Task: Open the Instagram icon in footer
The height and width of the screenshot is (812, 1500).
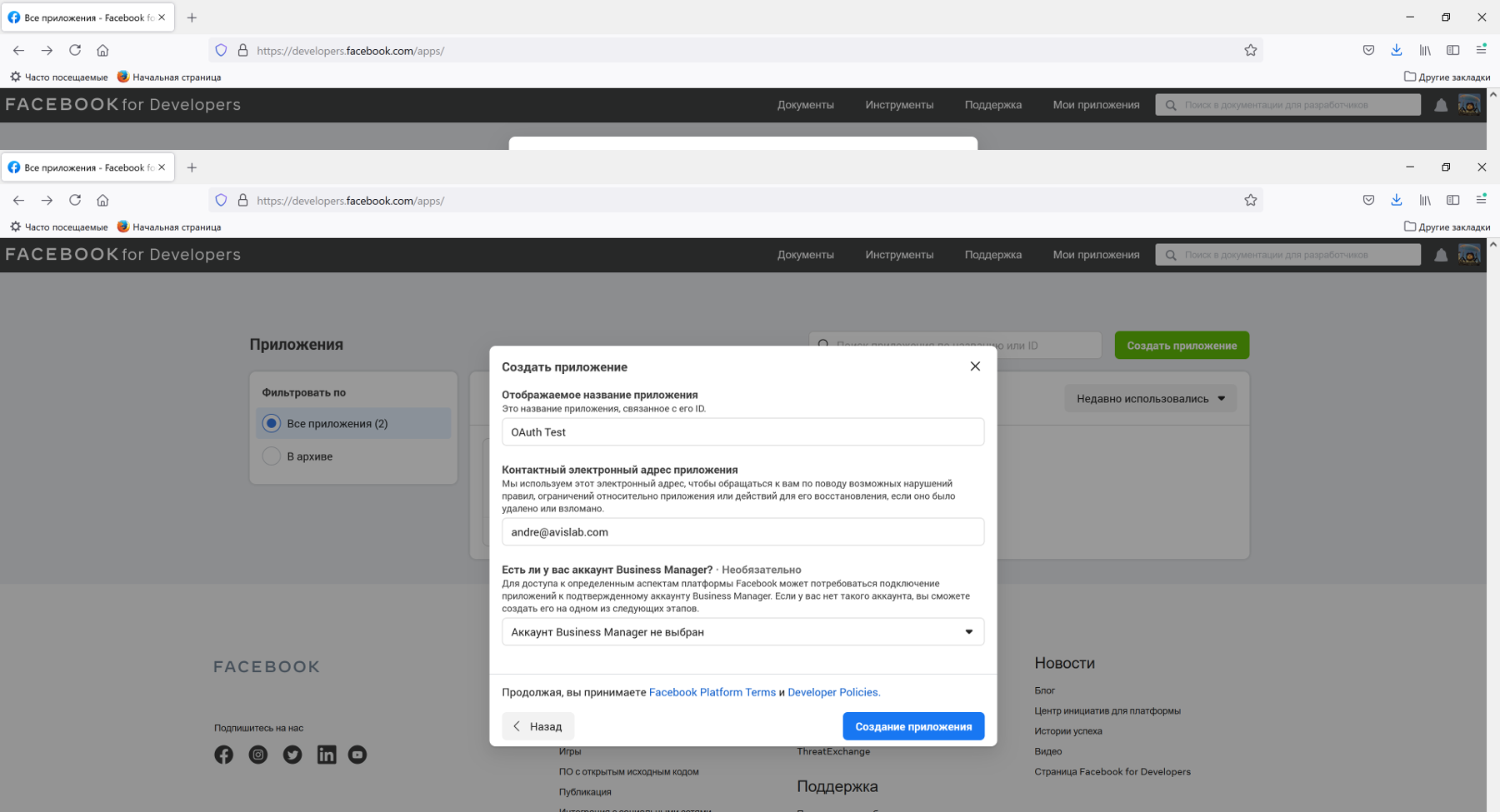Action: (258, 755)
